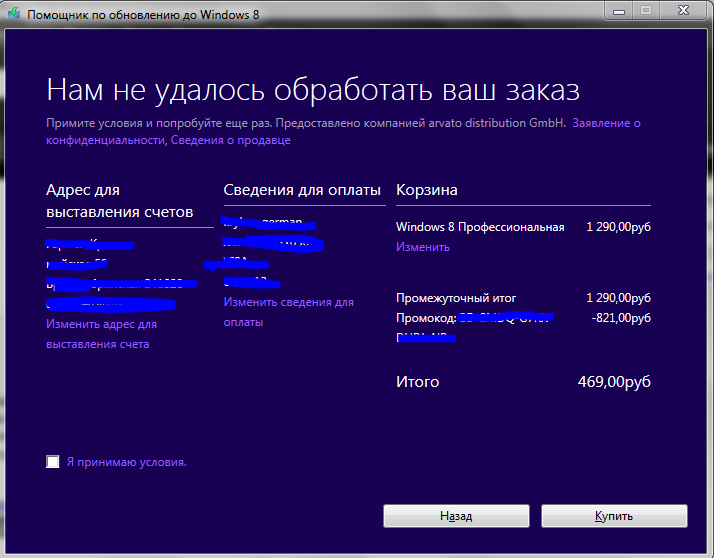Click the Назад button
This screenshot has height=558, width=714.
456,516
